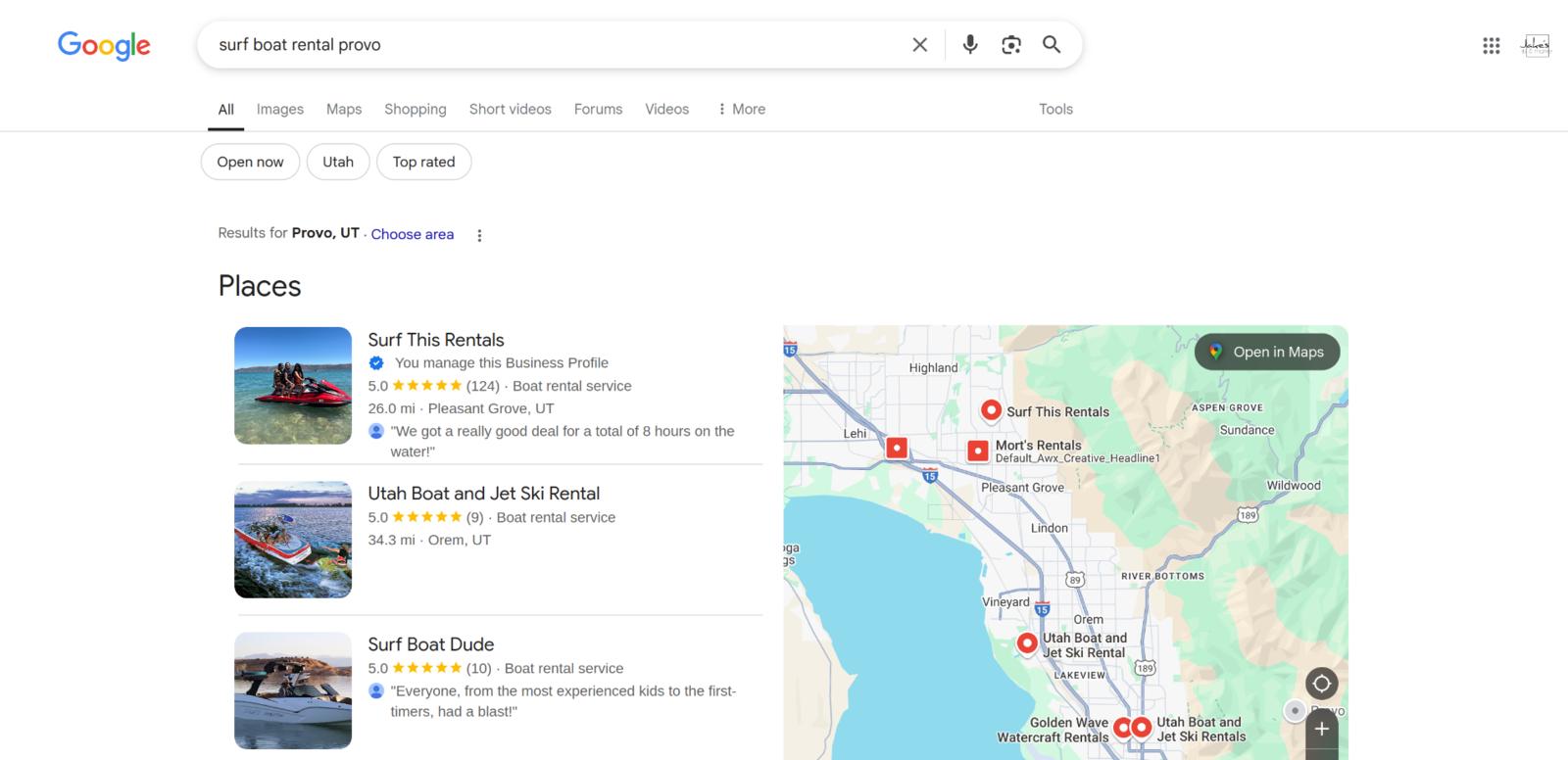Image resolution: width=1568 pixels, height=760 pixels.
Task: Click Surf This Rentals map pin
Action: (991, 410)
